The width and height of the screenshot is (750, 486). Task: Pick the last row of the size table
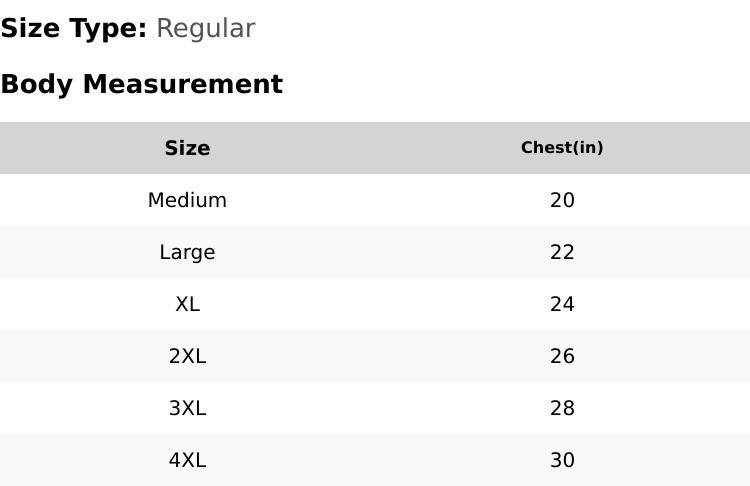click(375, 460)
